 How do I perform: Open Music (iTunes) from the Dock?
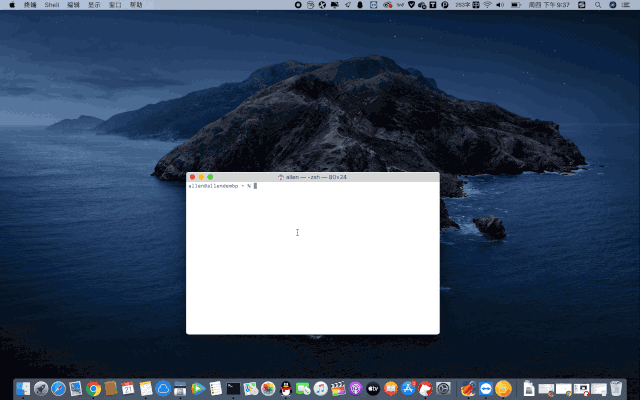point(320,388)
